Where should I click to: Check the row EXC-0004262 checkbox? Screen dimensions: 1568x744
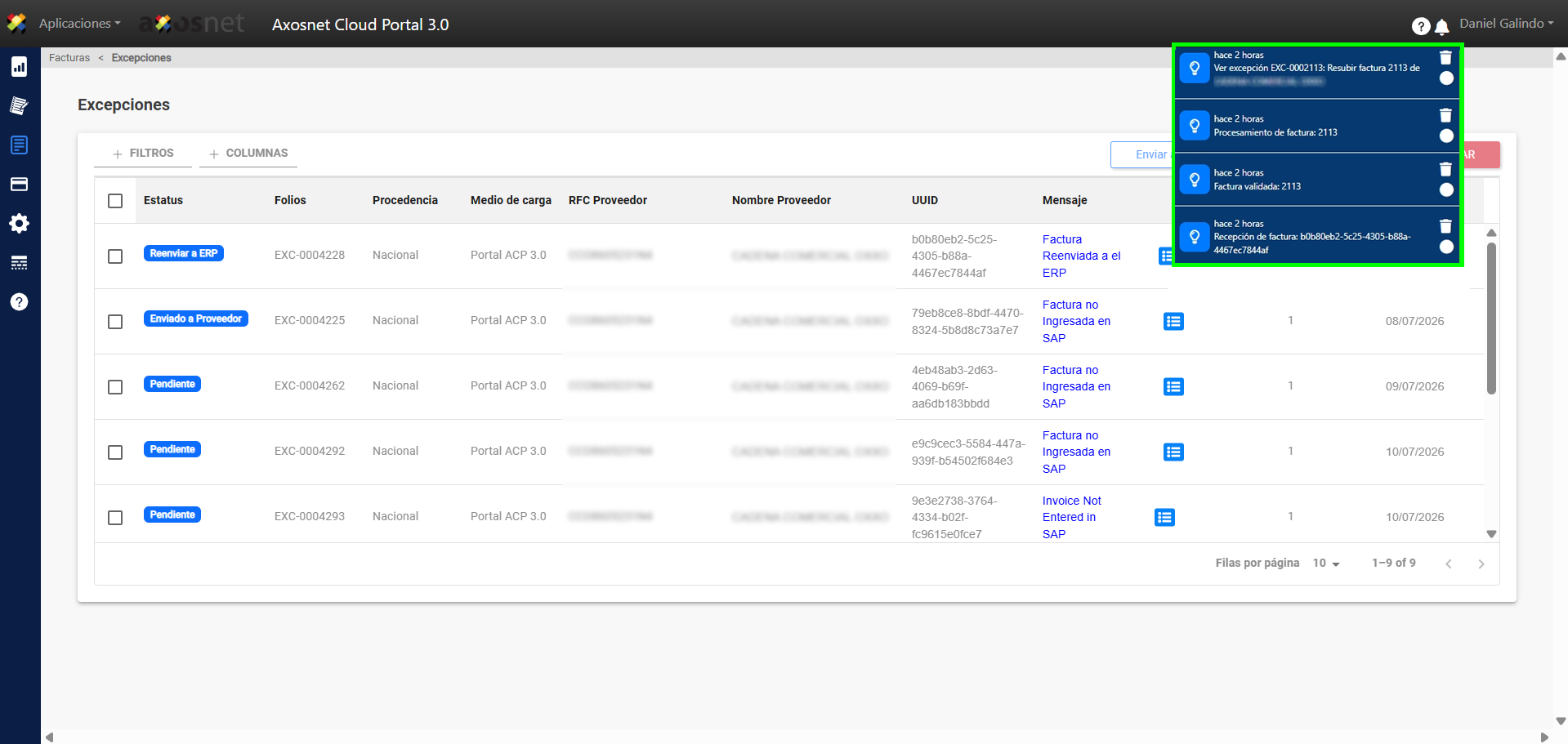point(115,387)
